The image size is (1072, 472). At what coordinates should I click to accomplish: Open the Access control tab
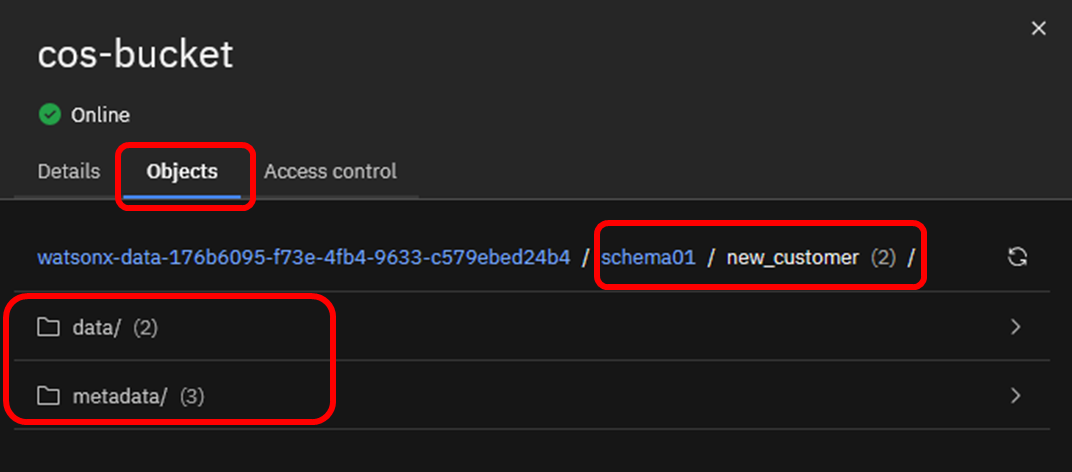click(330, 171)
